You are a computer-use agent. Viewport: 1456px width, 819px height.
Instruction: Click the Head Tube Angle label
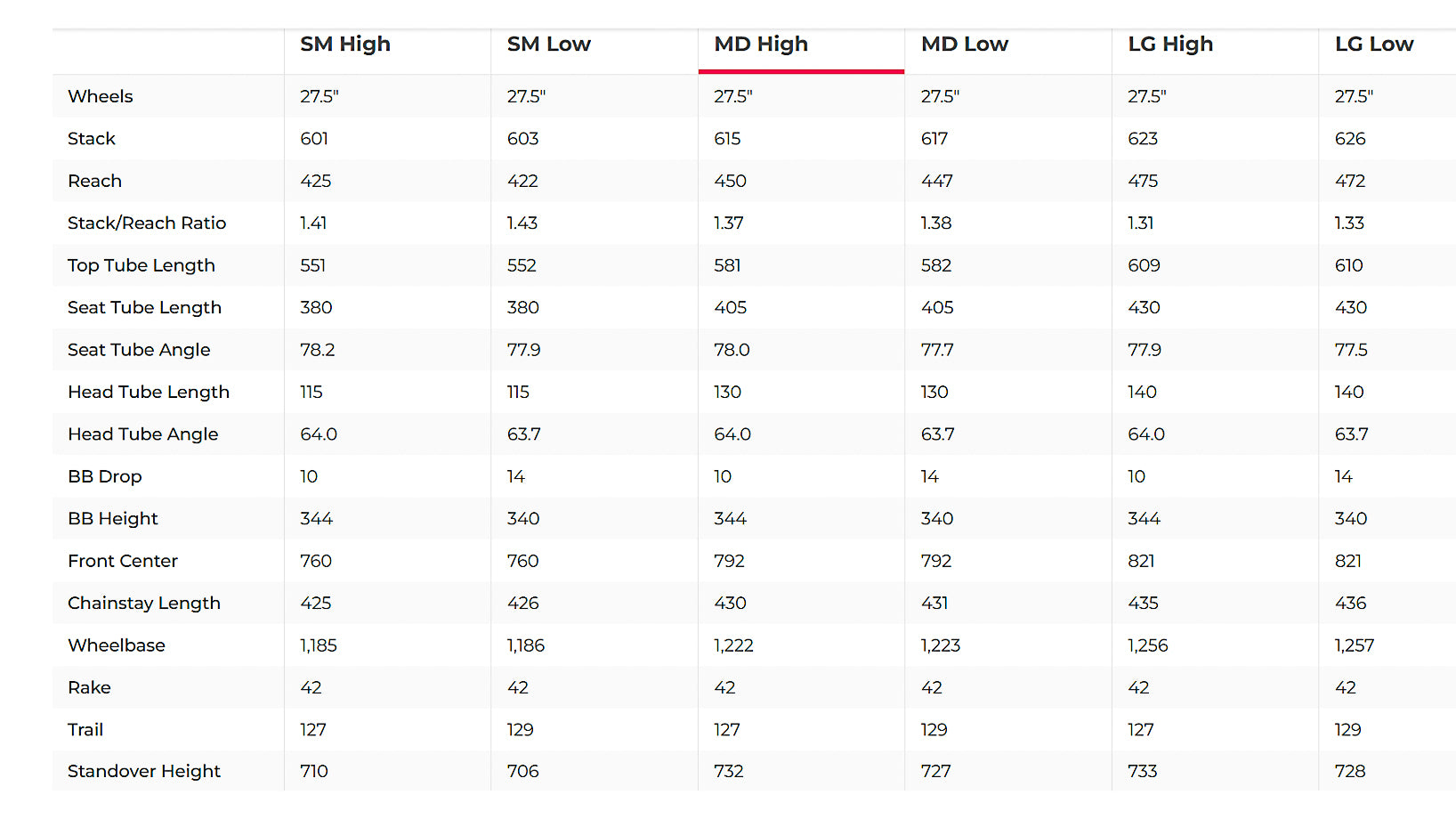[x=143, y=434]
